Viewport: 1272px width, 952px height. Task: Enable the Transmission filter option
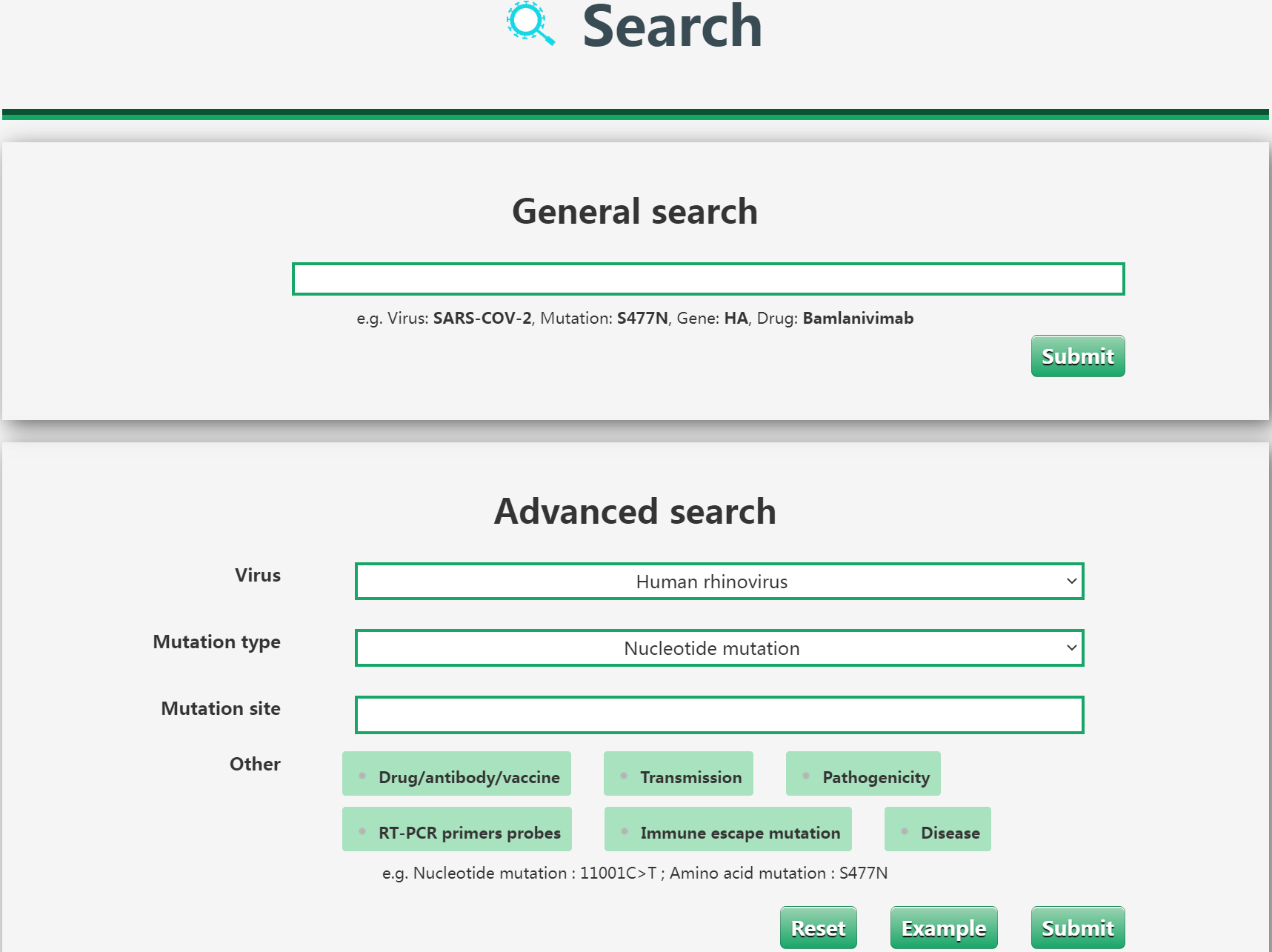pos(679,774)
